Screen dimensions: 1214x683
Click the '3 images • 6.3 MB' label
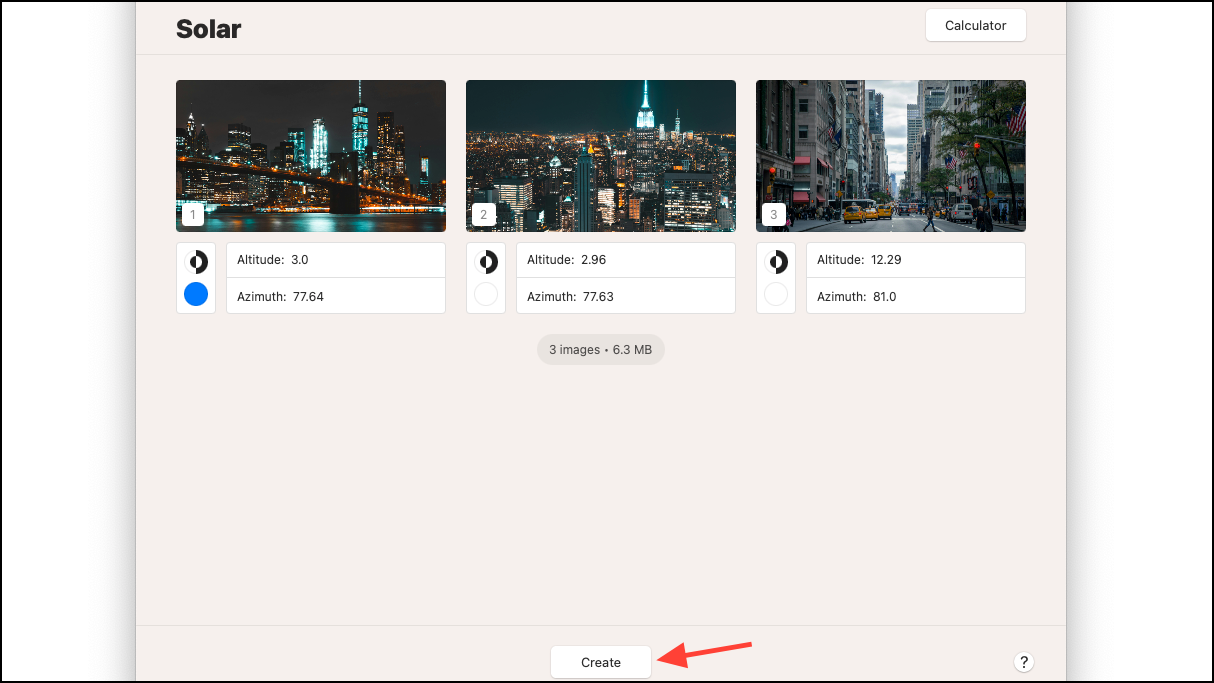[601, 350]
